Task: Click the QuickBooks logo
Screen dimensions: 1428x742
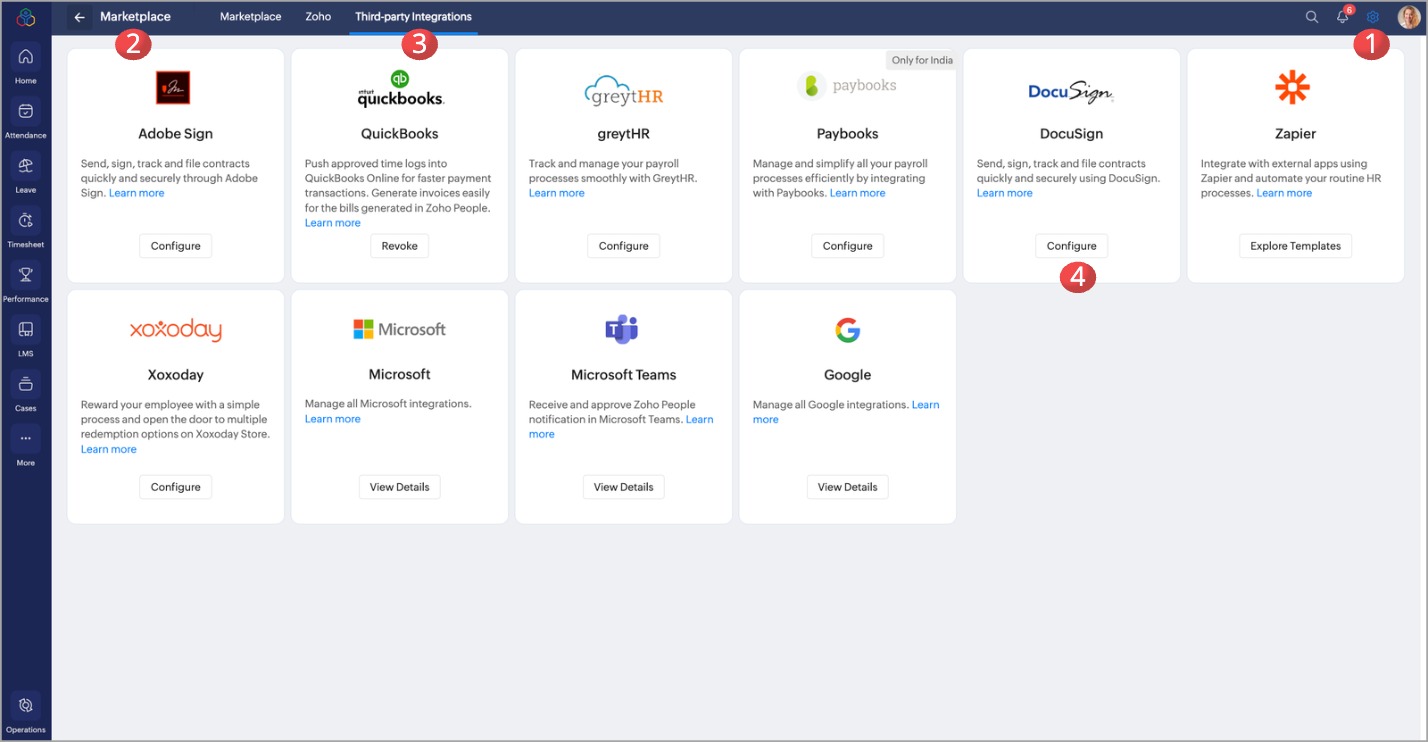Action: coord(400,88)
